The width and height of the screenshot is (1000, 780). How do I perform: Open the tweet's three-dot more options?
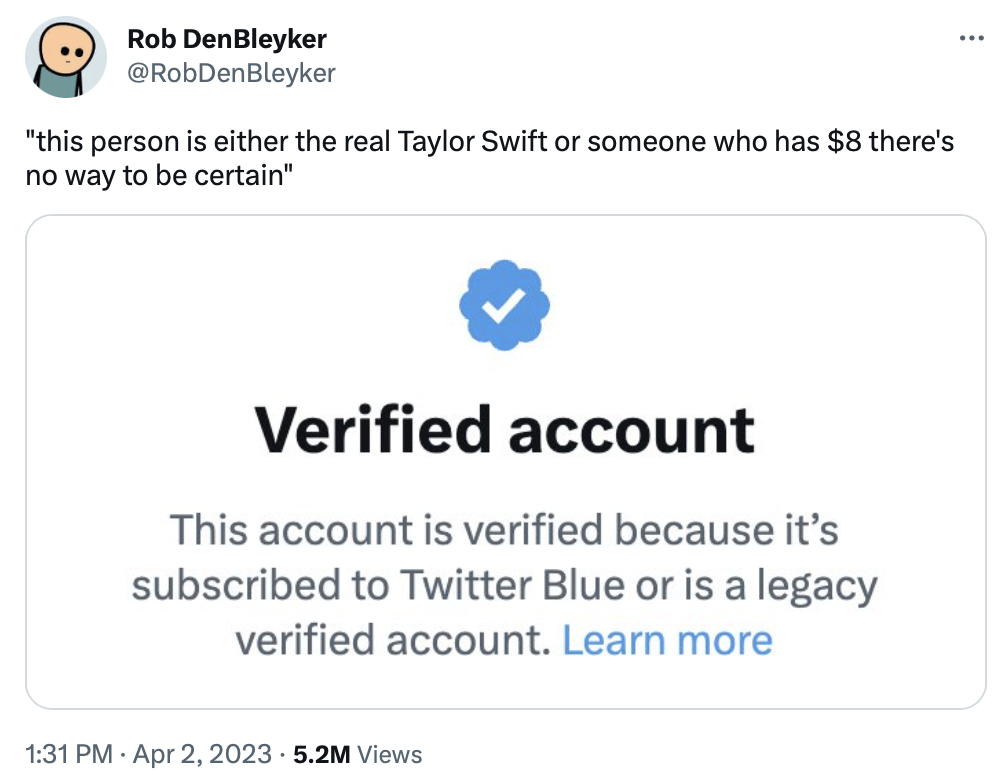click(x=971, y=38)
